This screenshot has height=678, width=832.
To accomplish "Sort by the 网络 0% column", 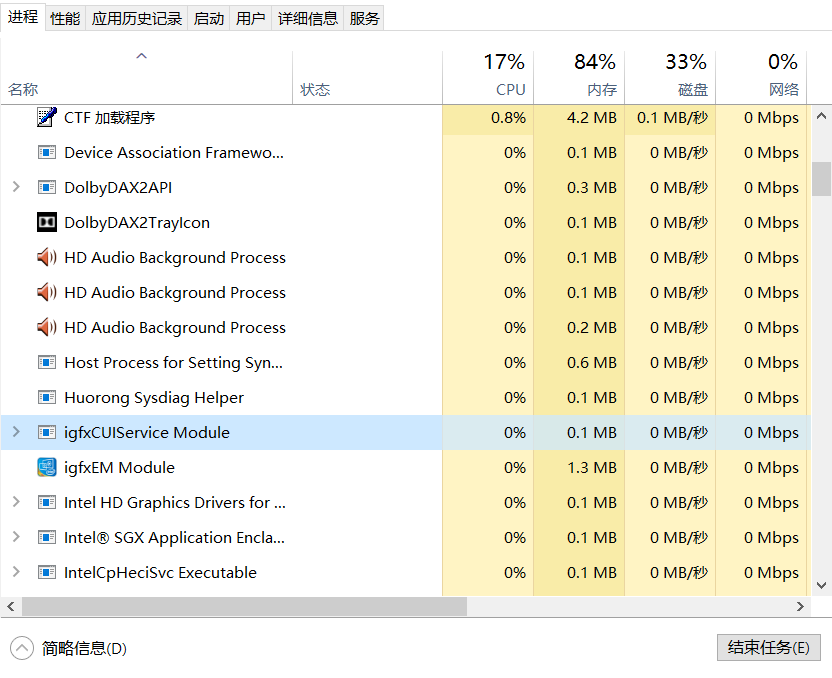I will [x=761, y=77].
